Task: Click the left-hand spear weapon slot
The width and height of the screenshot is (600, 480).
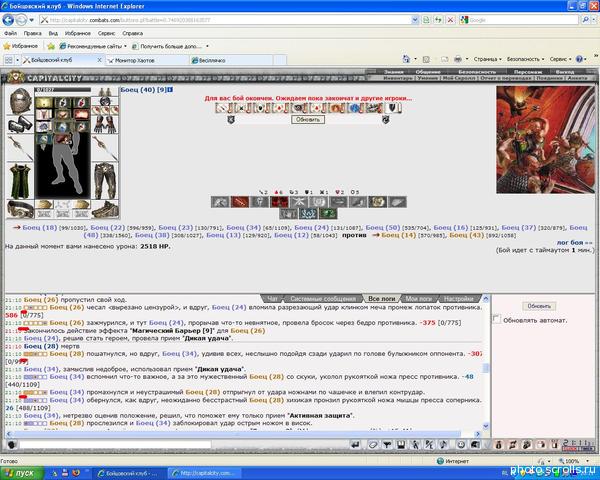Action: click(x=20, y=148)
